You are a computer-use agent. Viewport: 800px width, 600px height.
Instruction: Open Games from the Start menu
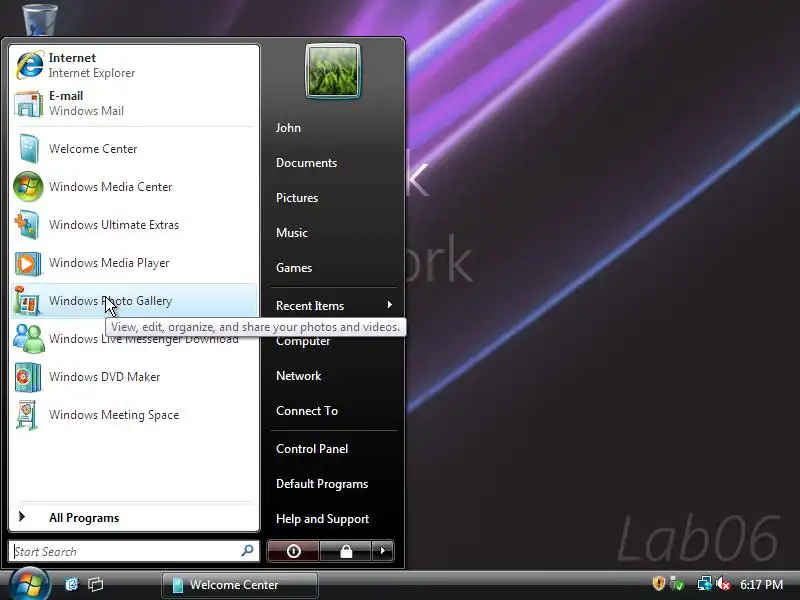[293, 268]
